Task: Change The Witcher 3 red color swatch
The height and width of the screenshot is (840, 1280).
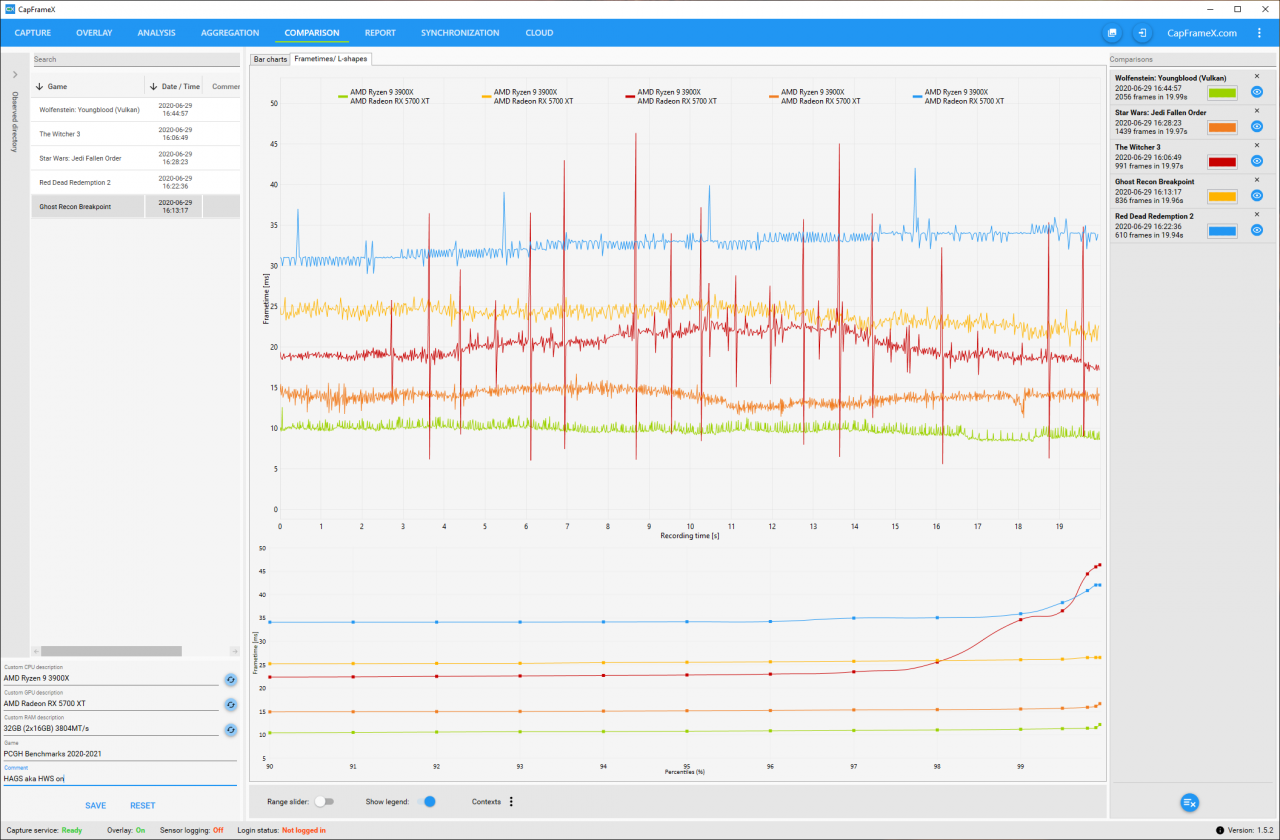Action: [x=1222, y=162]
